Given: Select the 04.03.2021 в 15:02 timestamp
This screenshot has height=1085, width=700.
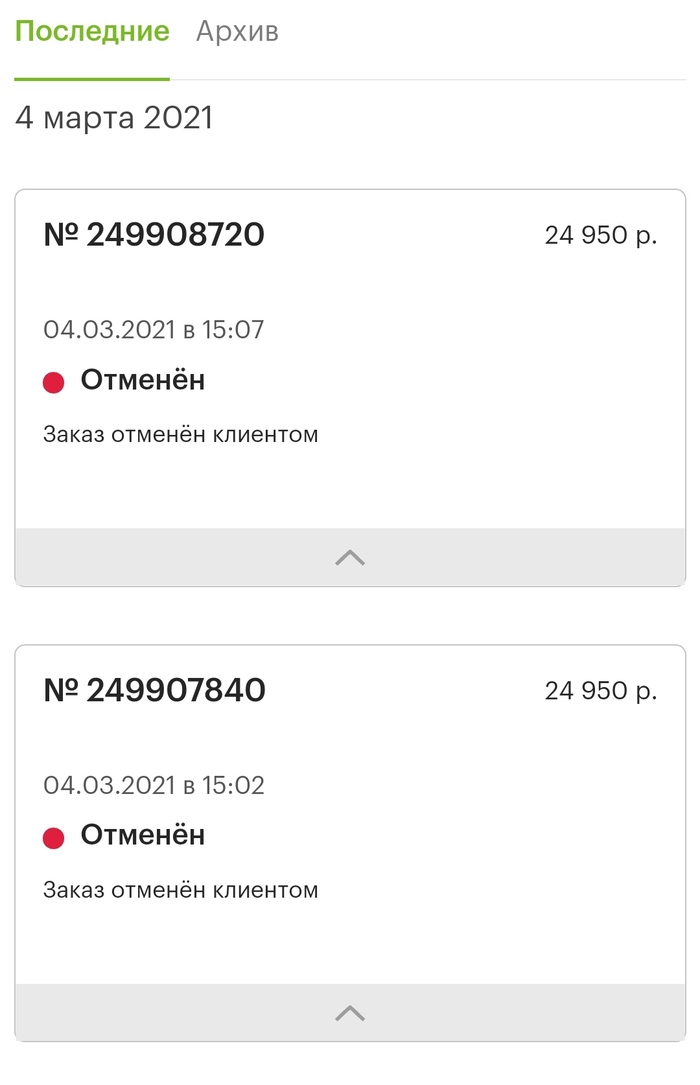Looking at the screenshot, I should click(153, 785).
